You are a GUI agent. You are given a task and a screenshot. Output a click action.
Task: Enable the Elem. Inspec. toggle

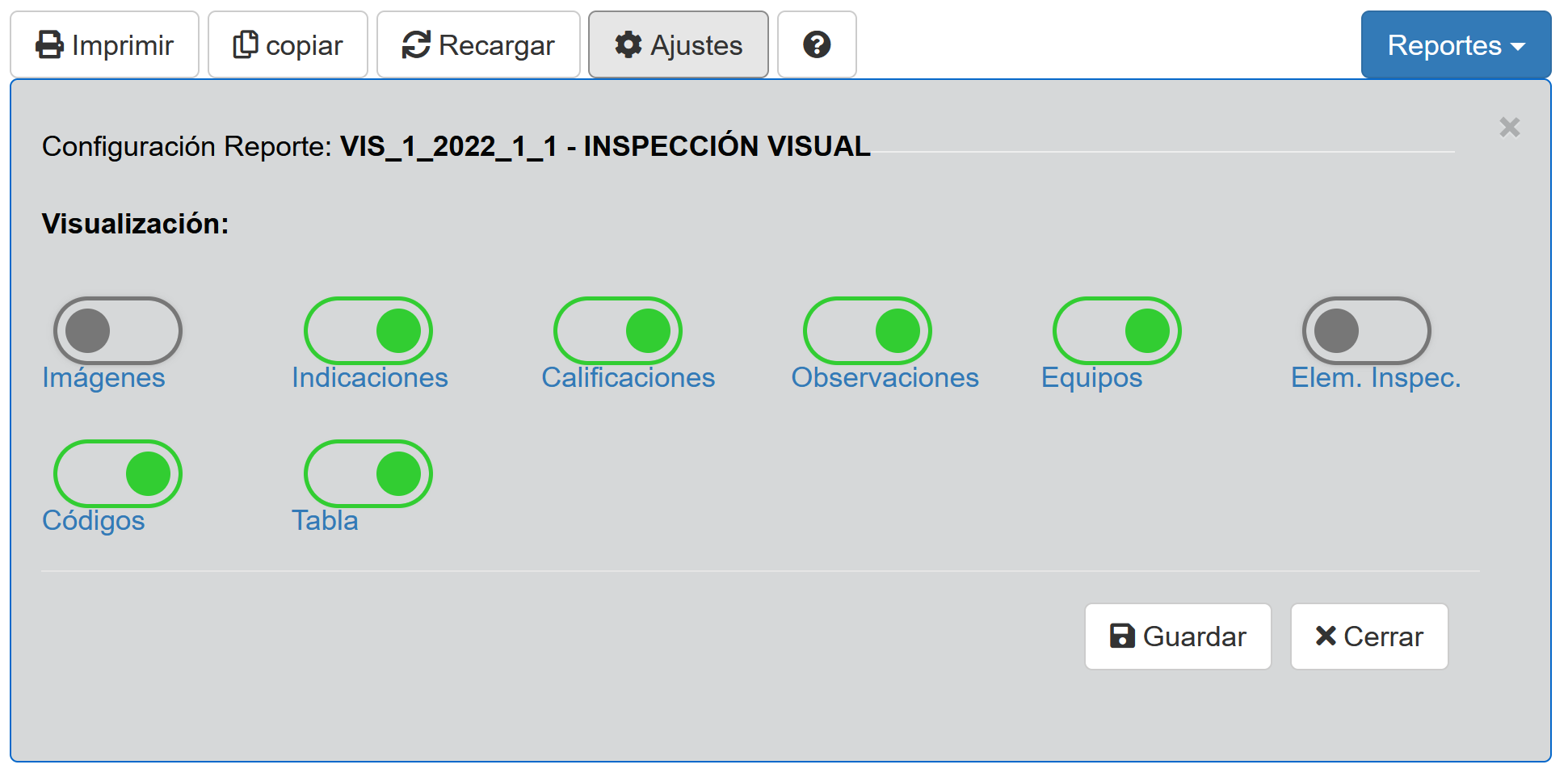tap(1367, 331)
